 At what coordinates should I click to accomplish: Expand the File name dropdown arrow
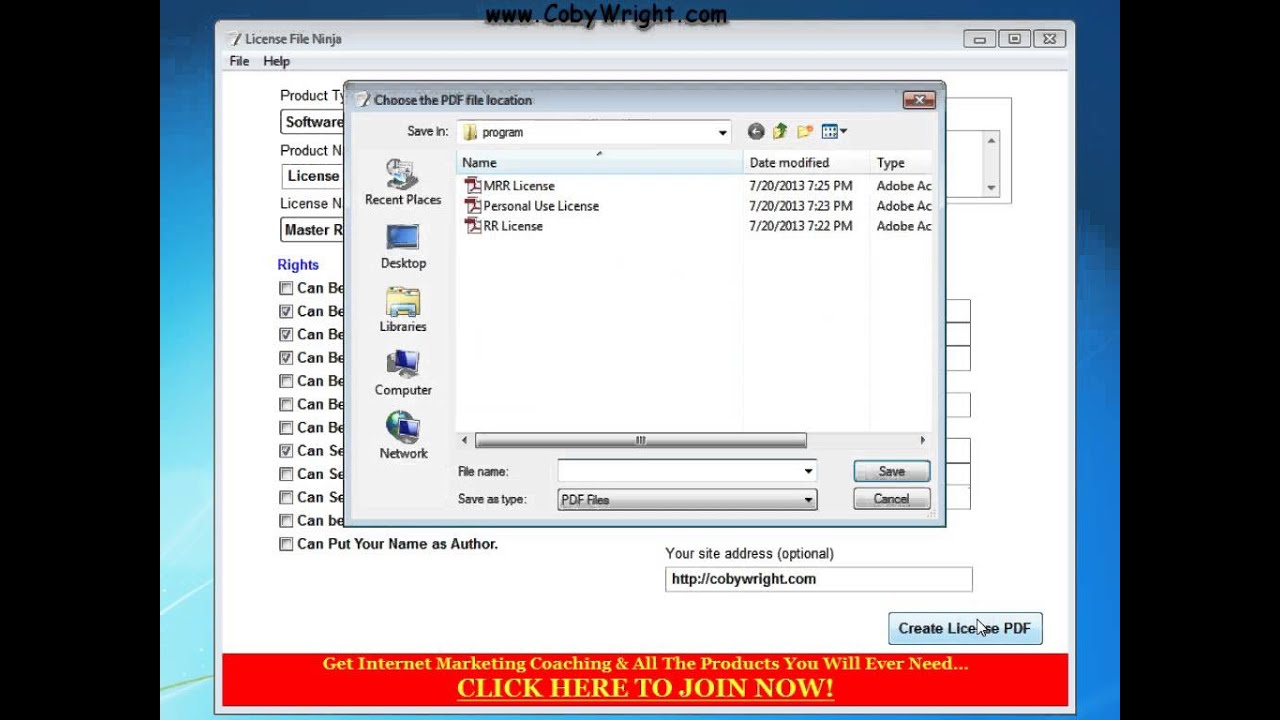tap(808, 471)
